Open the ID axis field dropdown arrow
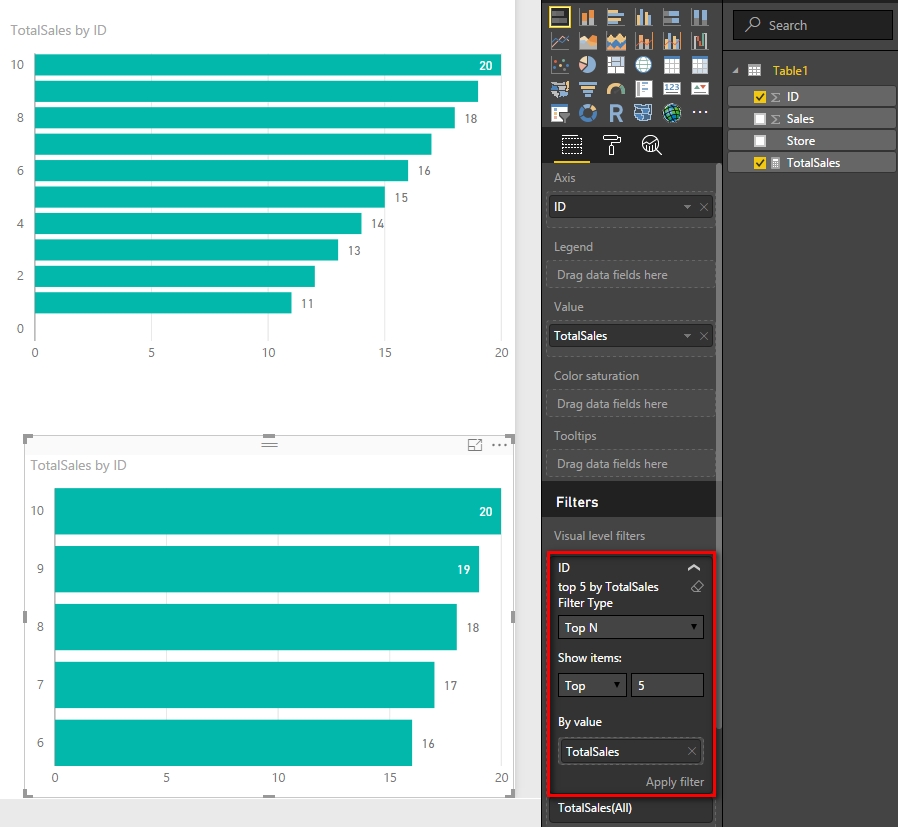The width and height of the screenshot is (898, 827). coord(687,207)
